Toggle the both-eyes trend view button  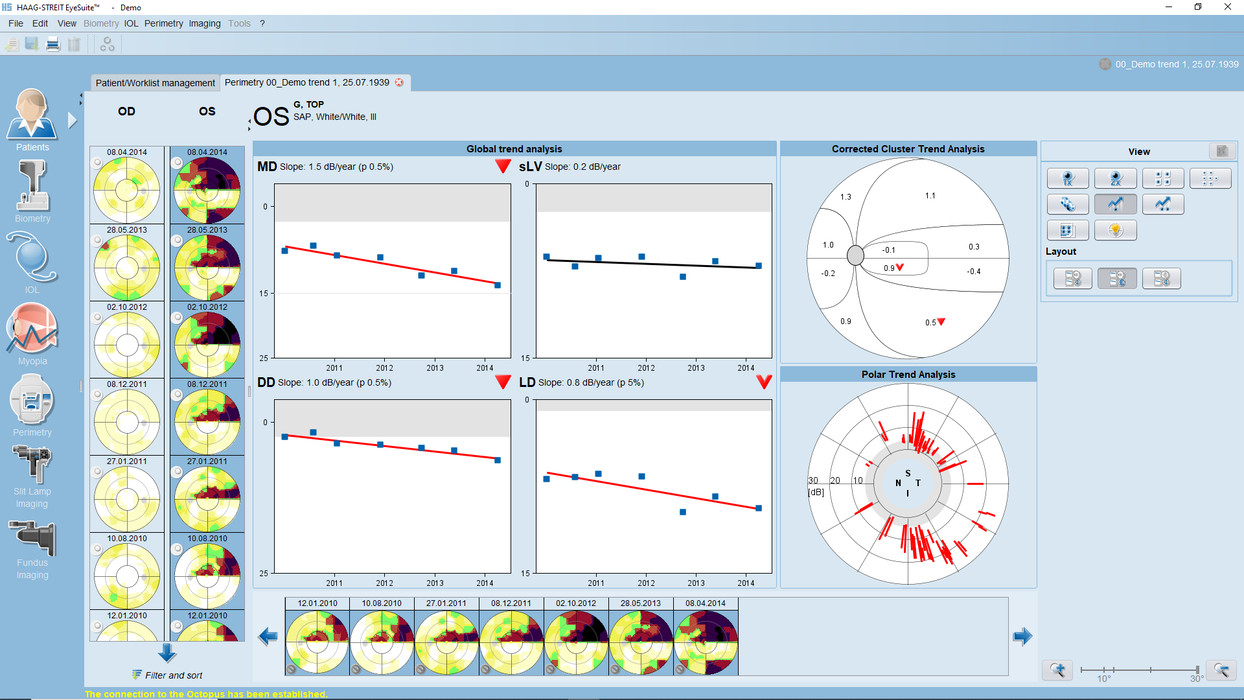click(1162, 204)
